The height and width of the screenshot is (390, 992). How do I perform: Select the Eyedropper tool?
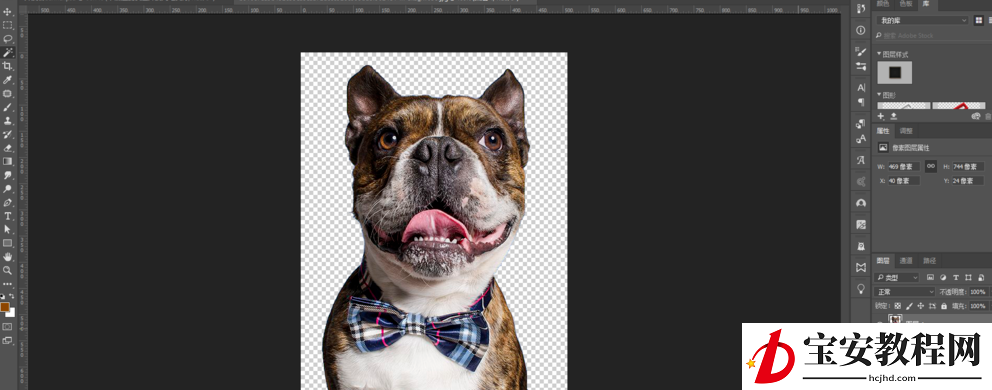click(x=8, y=80)
